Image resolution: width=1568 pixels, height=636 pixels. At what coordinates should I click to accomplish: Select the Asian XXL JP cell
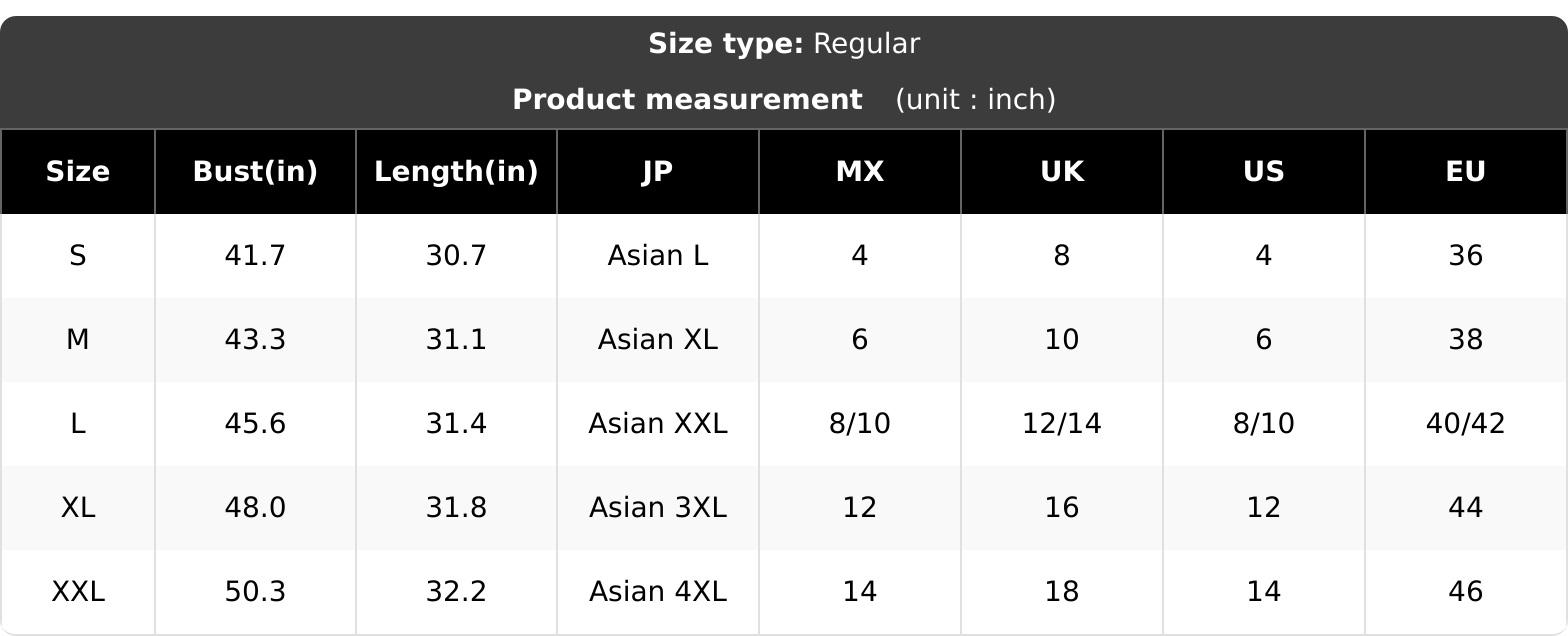[x=658, y=424]
